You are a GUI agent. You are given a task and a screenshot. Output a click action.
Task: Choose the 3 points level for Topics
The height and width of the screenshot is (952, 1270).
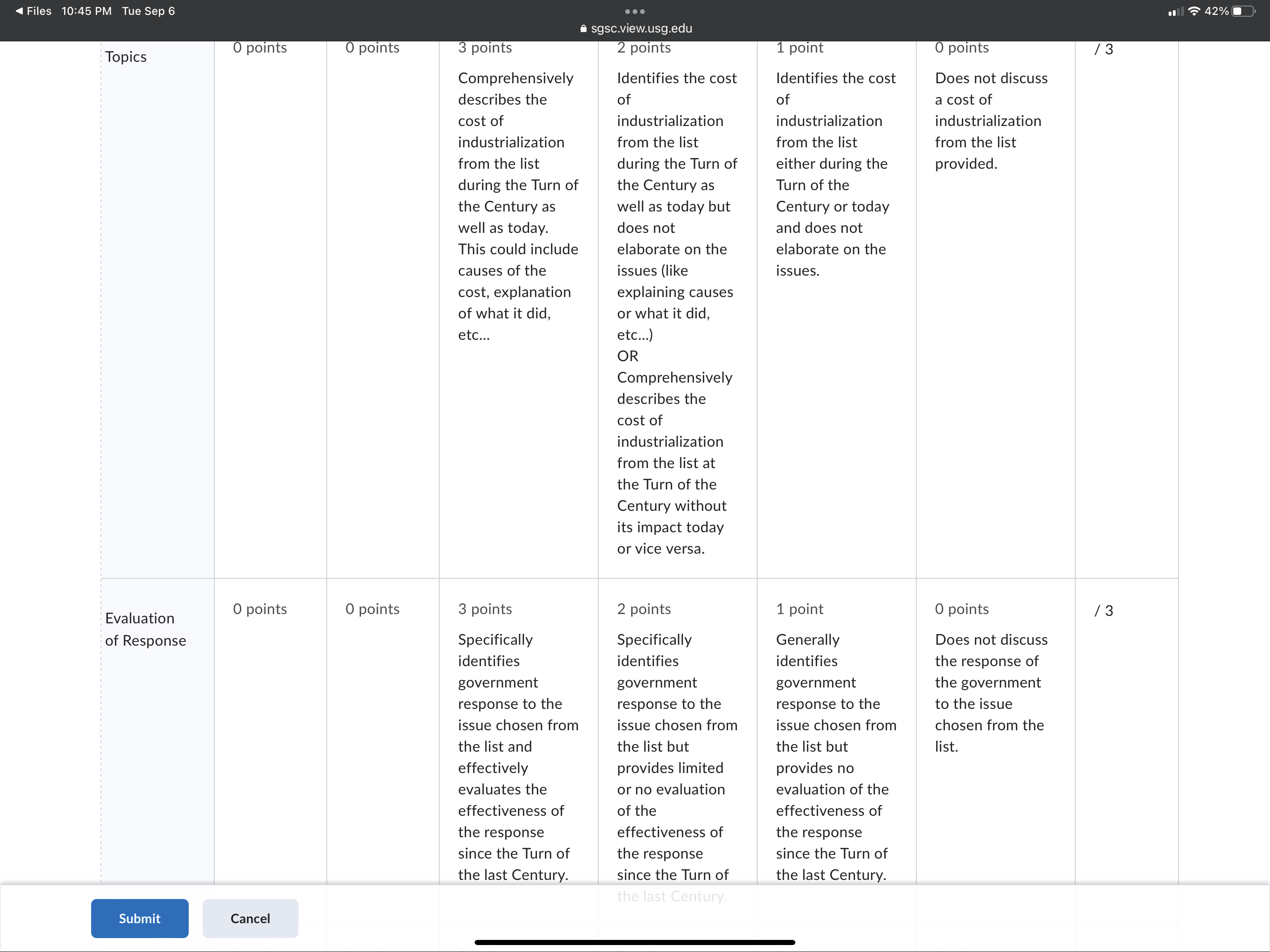click(484, 48)
